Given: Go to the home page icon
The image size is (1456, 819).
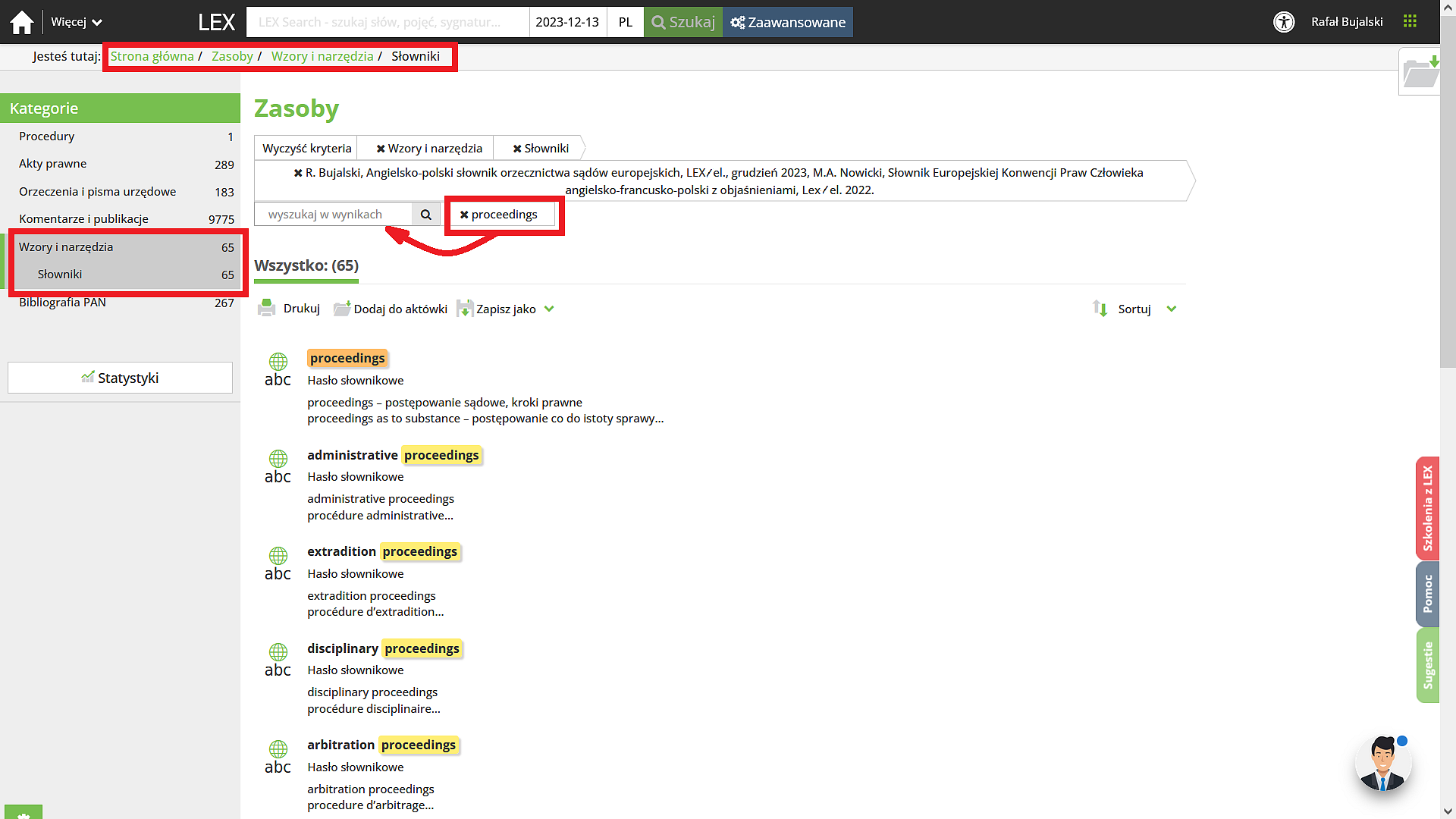Looking at the screenshot, I should [x=22, y=22].
